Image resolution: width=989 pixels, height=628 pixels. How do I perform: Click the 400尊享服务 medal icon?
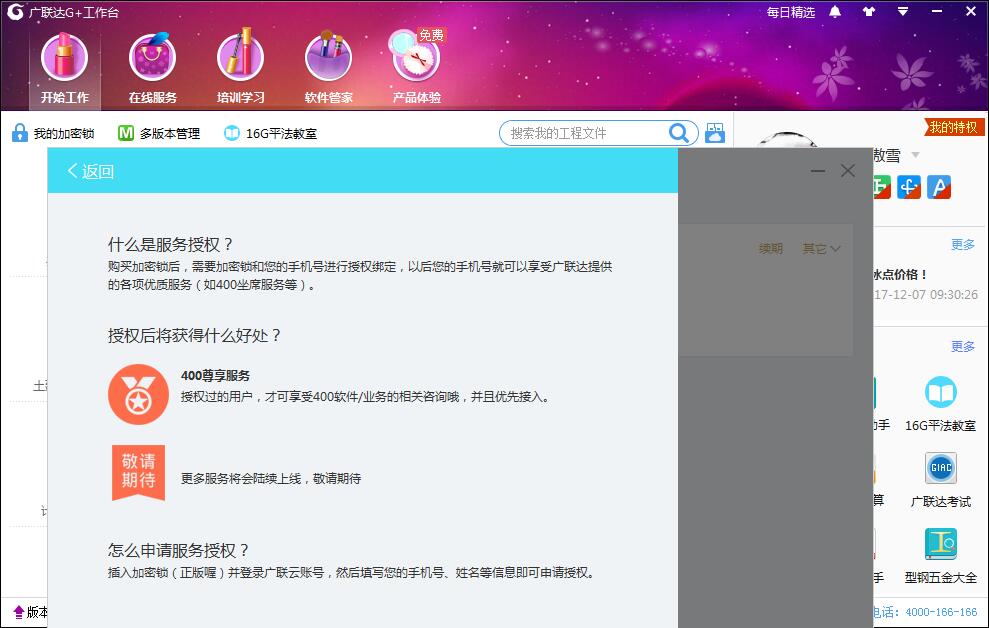(138, 394)
